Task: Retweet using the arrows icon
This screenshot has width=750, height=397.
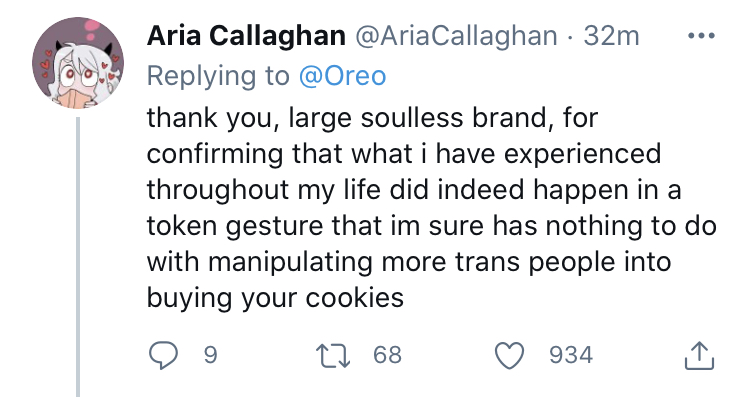Action: coord(333,356)
